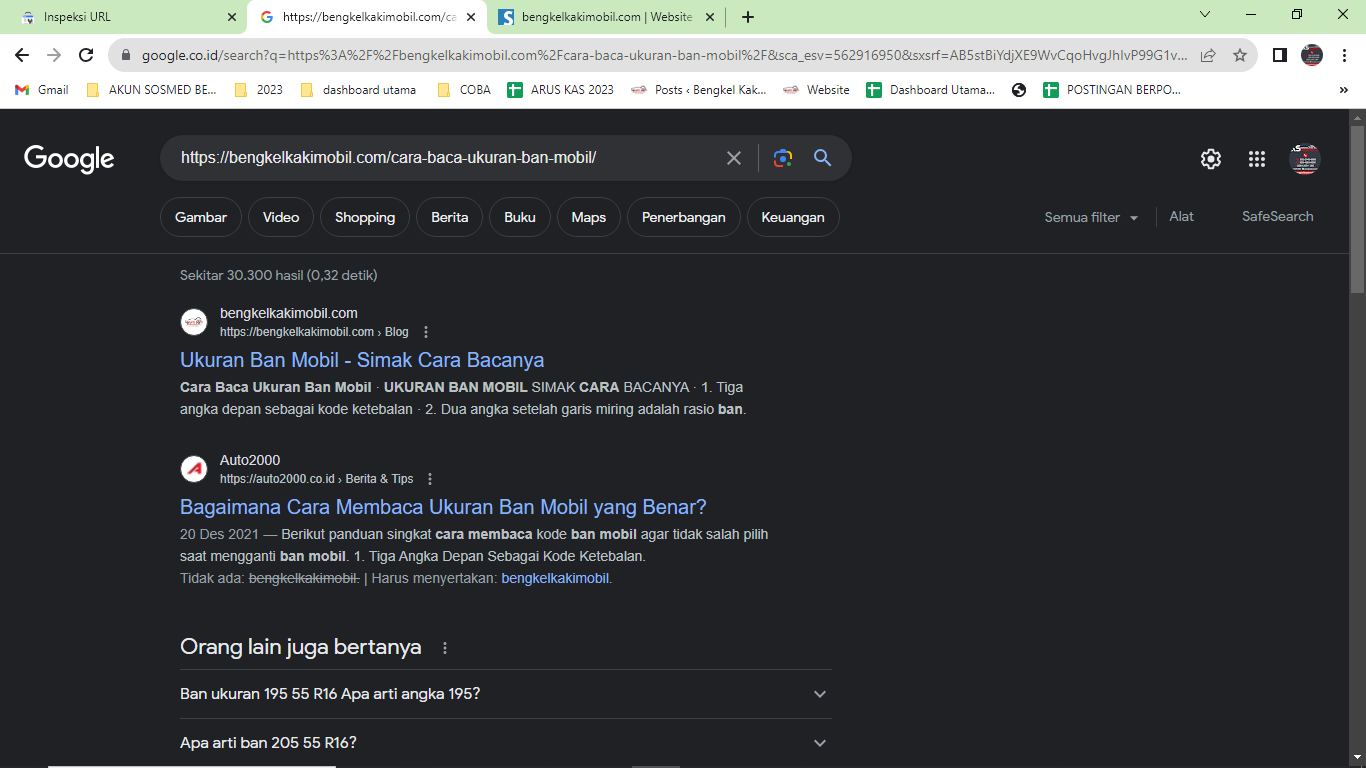Focus the browser address bar URL
This screenshot has width=1366, height=768.
tap(664, 56)
